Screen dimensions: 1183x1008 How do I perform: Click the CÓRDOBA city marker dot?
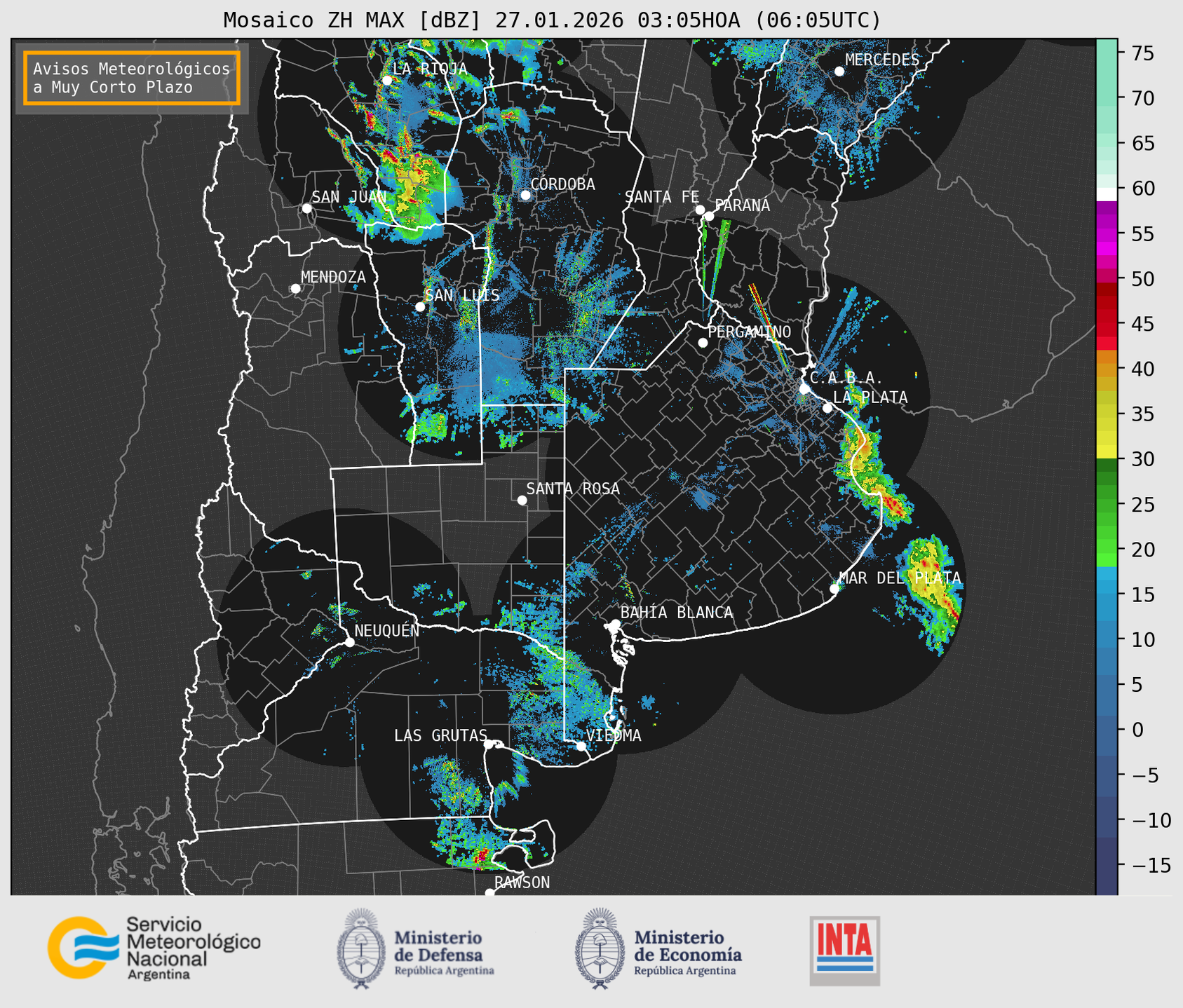tap(525, 195)
